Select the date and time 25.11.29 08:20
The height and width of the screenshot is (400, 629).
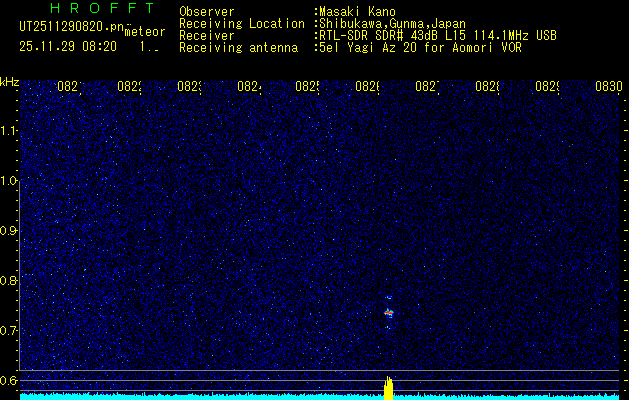(x=68, y=47)
